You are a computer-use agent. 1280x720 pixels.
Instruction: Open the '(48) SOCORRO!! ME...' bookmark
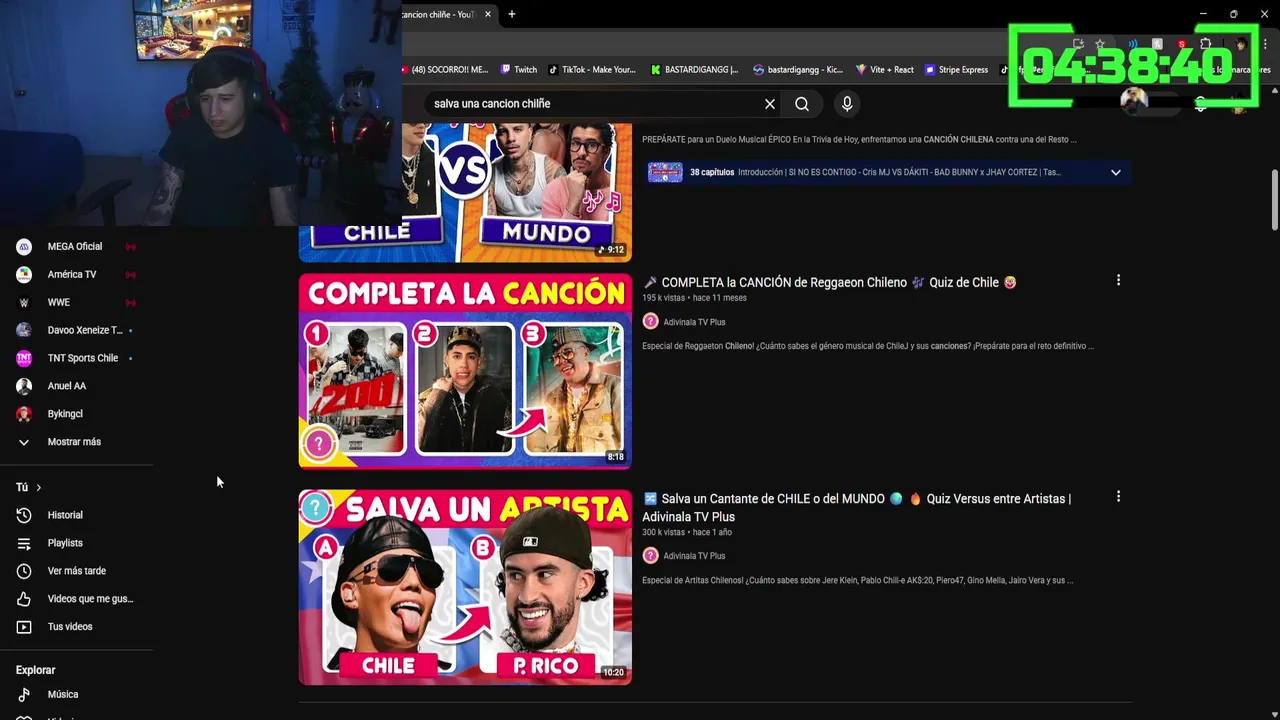pos(445,70)
